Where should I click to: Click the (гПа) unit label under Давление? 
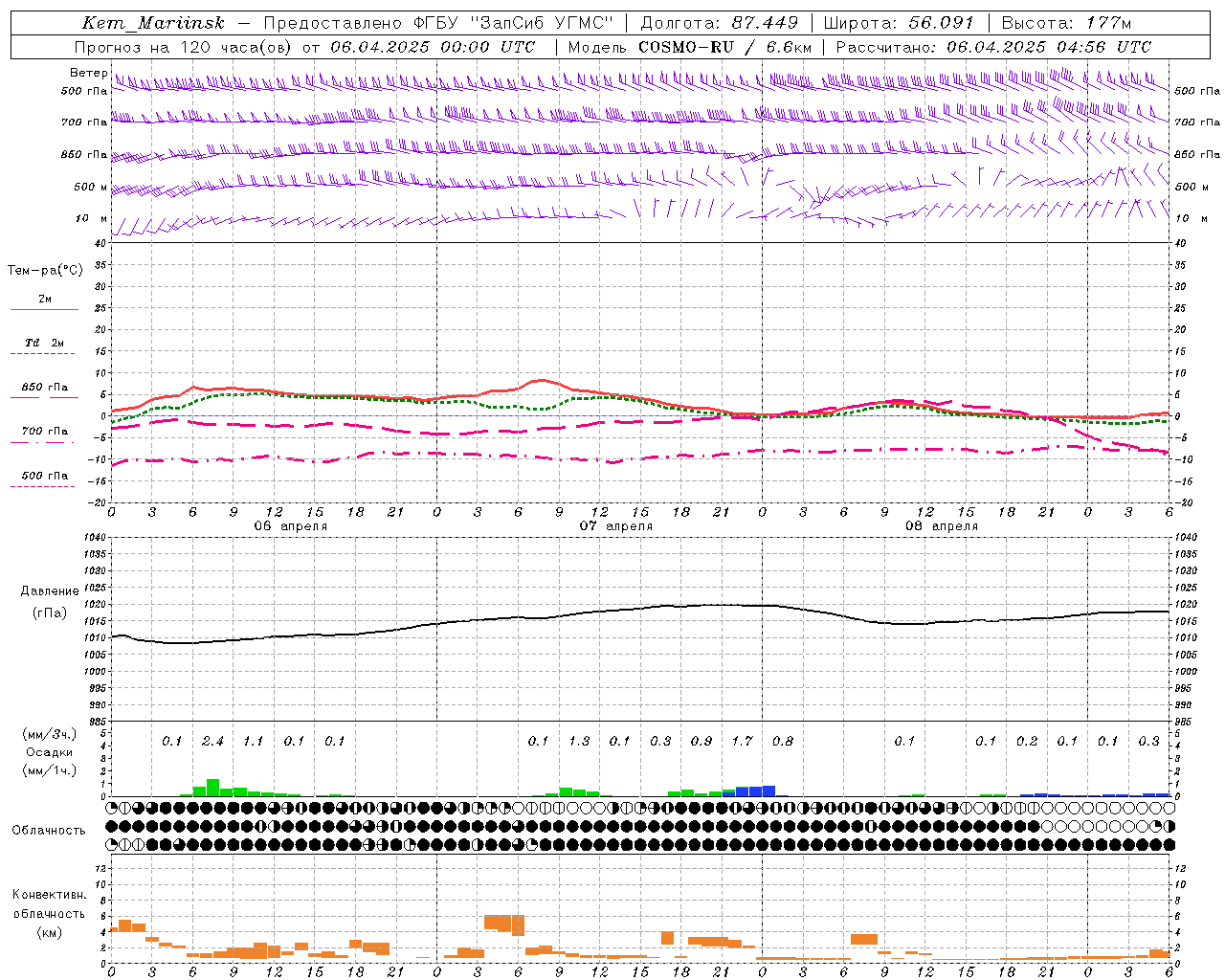point(50,612)
